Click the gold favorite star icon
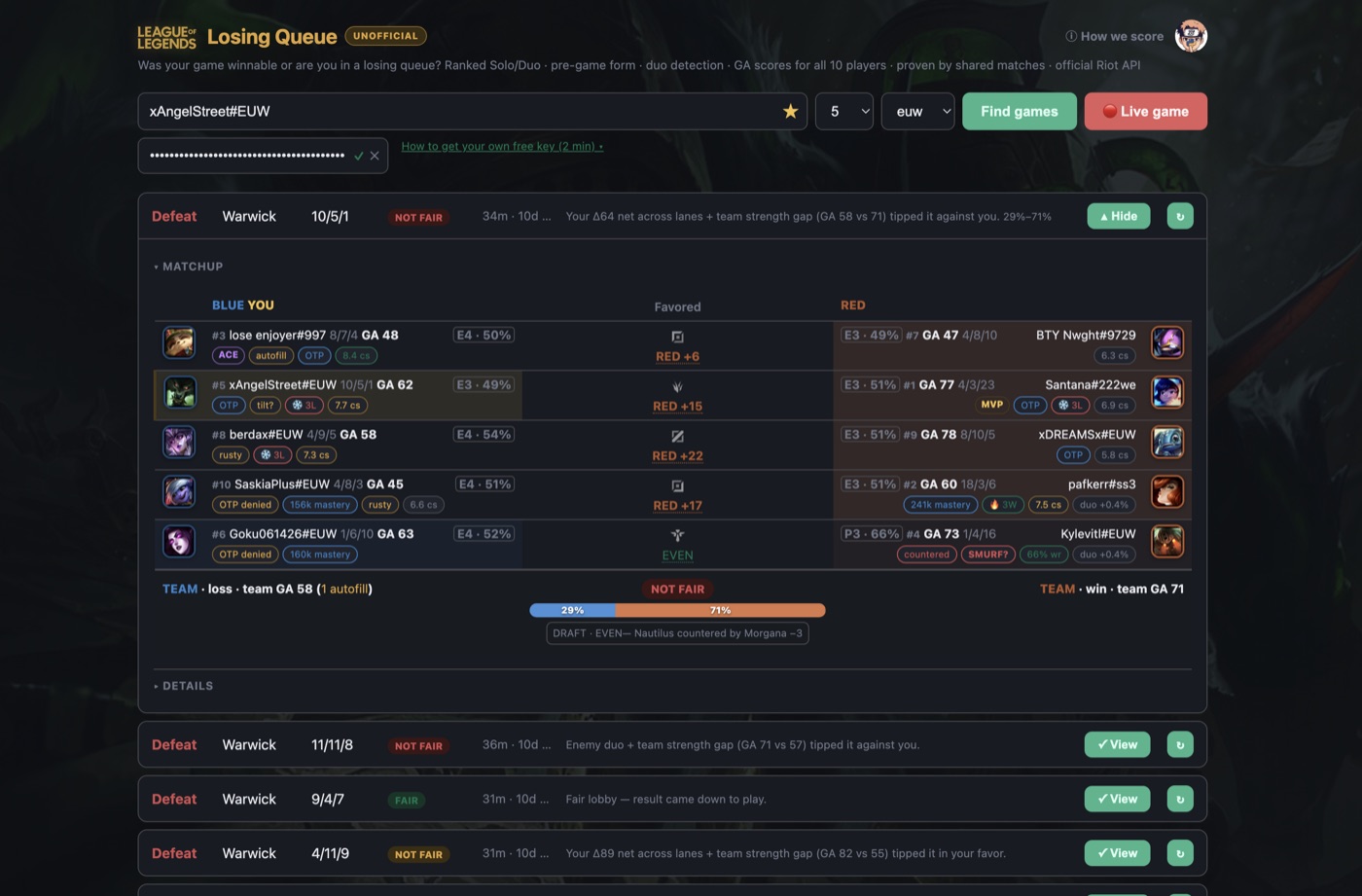 (x=790, y=112)
